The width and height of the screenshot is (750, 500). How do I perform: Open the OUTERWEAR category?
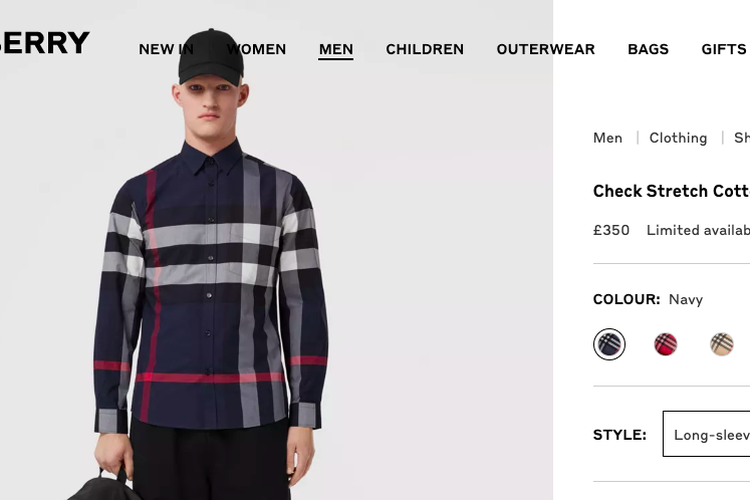[x=546, y=49]
